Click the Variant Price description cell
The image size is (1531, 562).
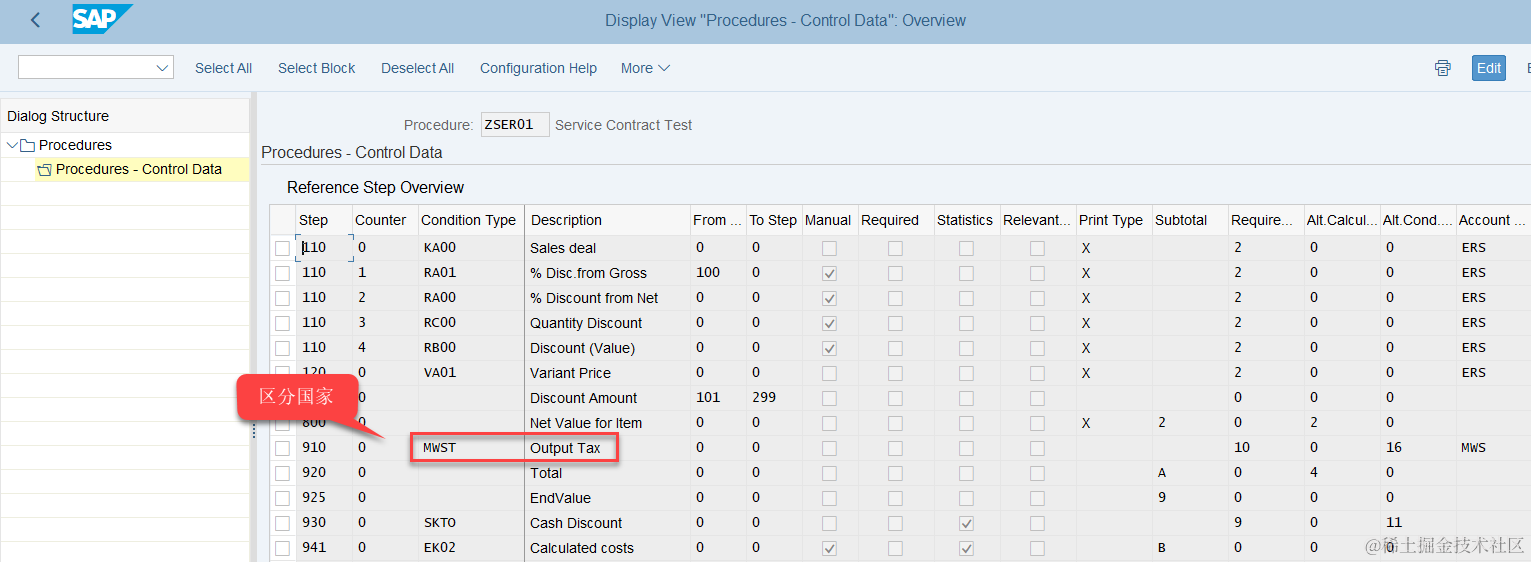point(607,373)
